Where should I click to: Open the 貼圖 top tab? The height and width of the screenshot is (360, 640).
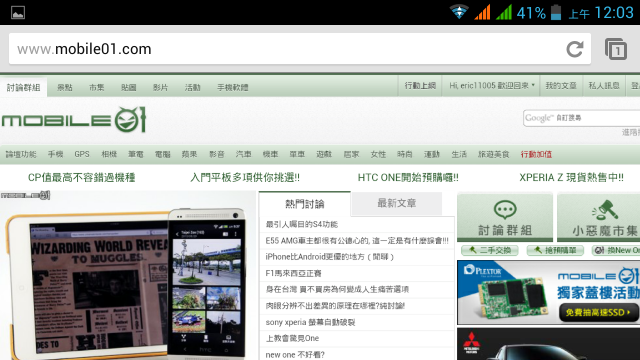coord(129,87)
